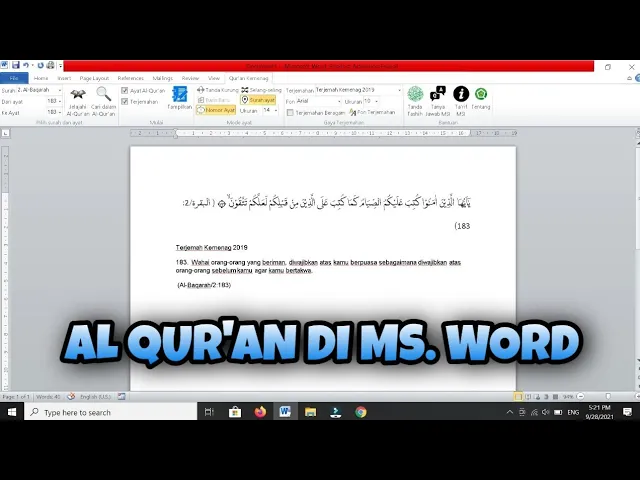
Task: Switch to the Review tab
Action: point(190,78)
